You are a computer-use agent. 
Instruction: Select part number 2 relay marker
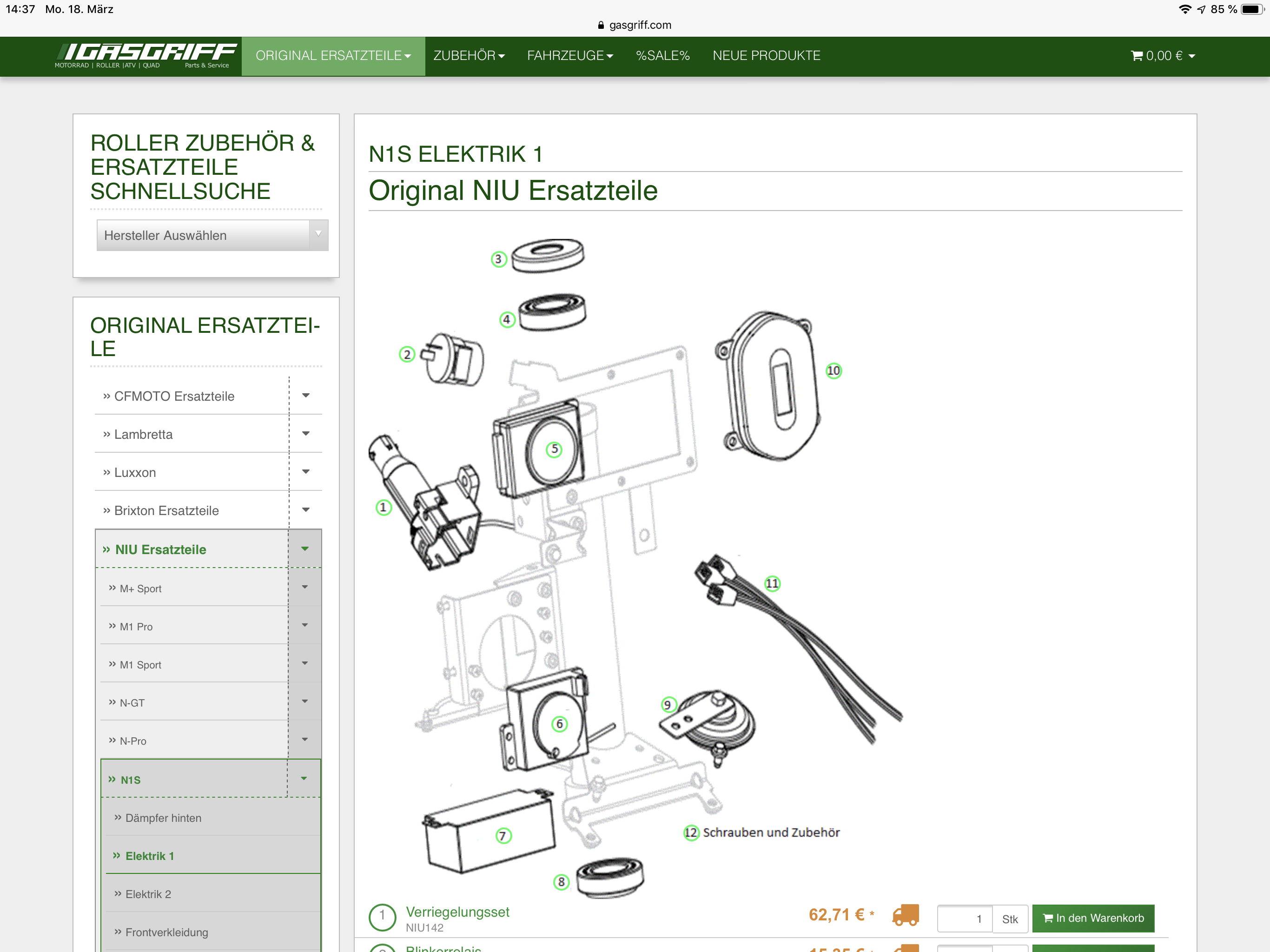click(407, 355)
